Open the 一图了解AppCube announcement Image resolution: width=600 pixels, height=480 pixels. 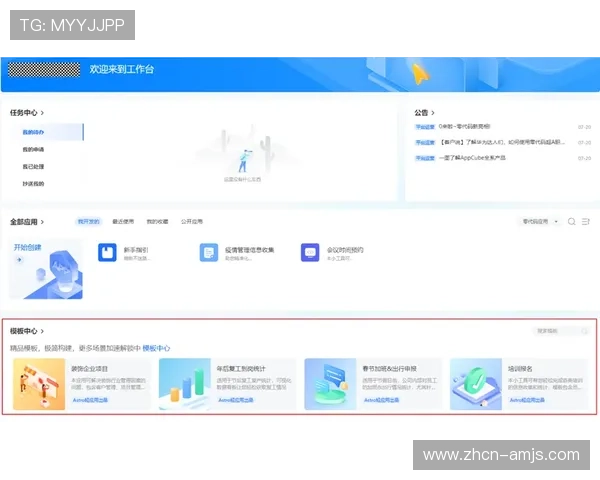click(473, 158)
